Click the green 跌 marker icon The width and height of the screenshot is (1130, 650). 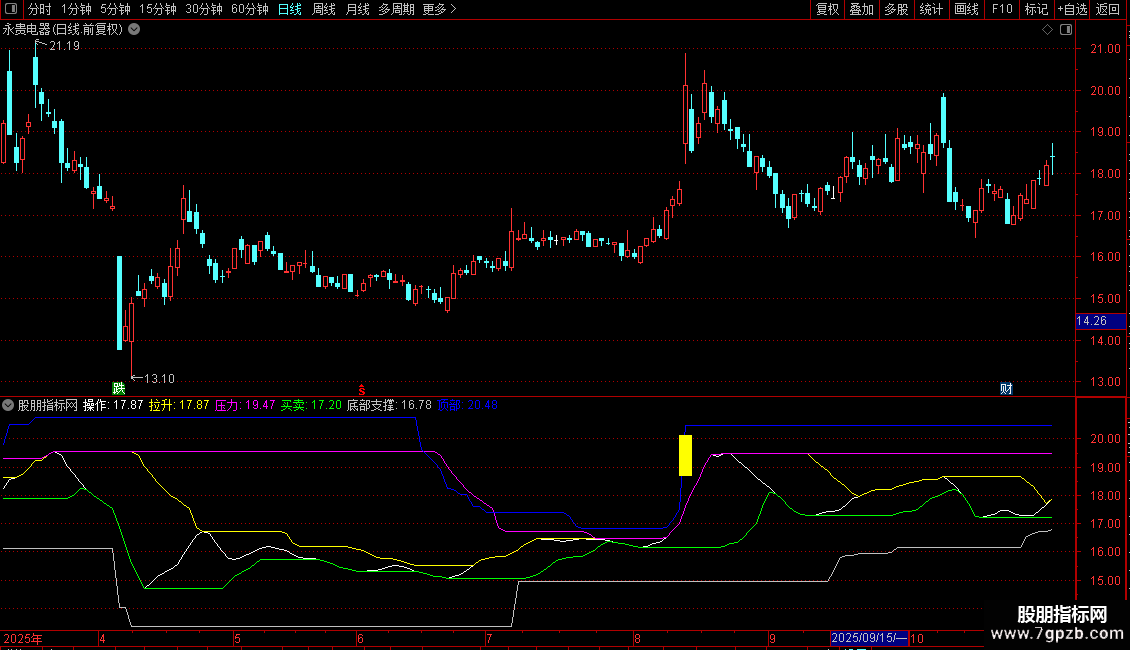[119, 388]
